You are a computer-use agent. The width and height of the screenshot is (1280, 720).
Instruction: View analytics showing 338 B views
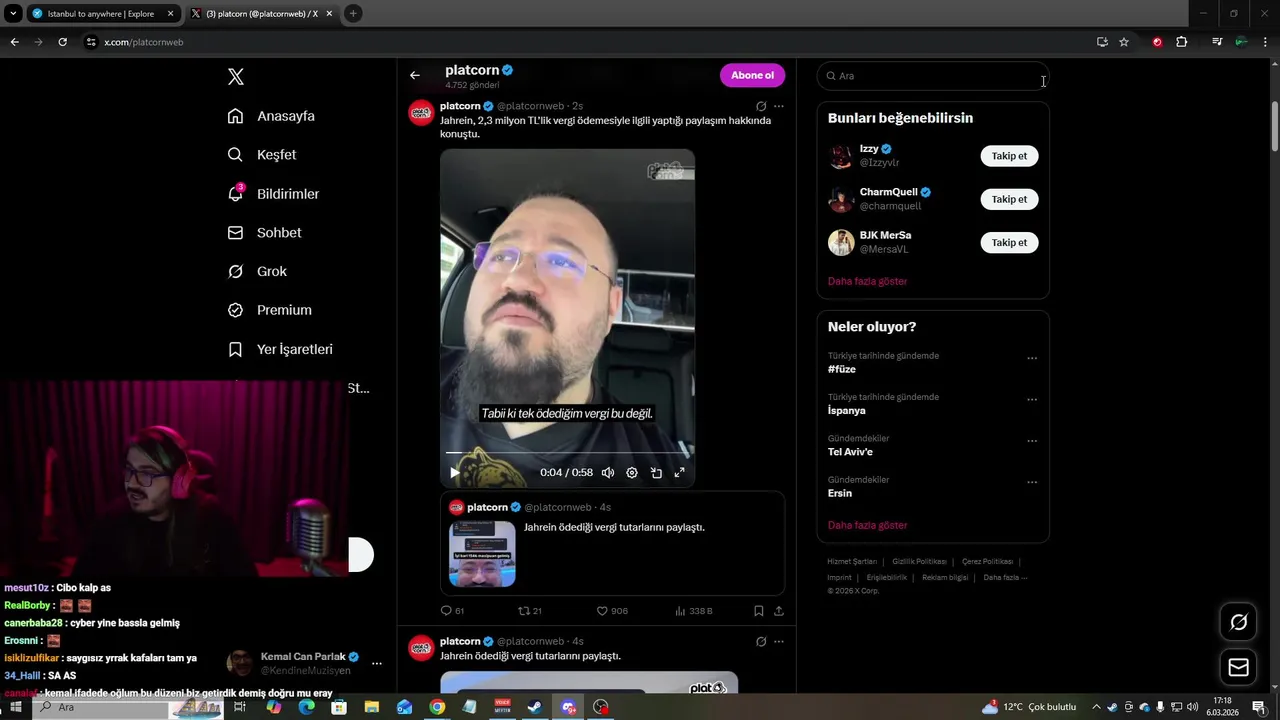click(x=694, y=611)
